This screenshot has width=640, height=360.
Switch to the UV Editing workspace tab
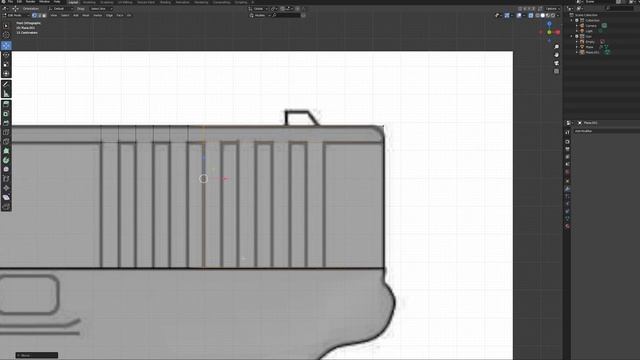tap(125, 2)
